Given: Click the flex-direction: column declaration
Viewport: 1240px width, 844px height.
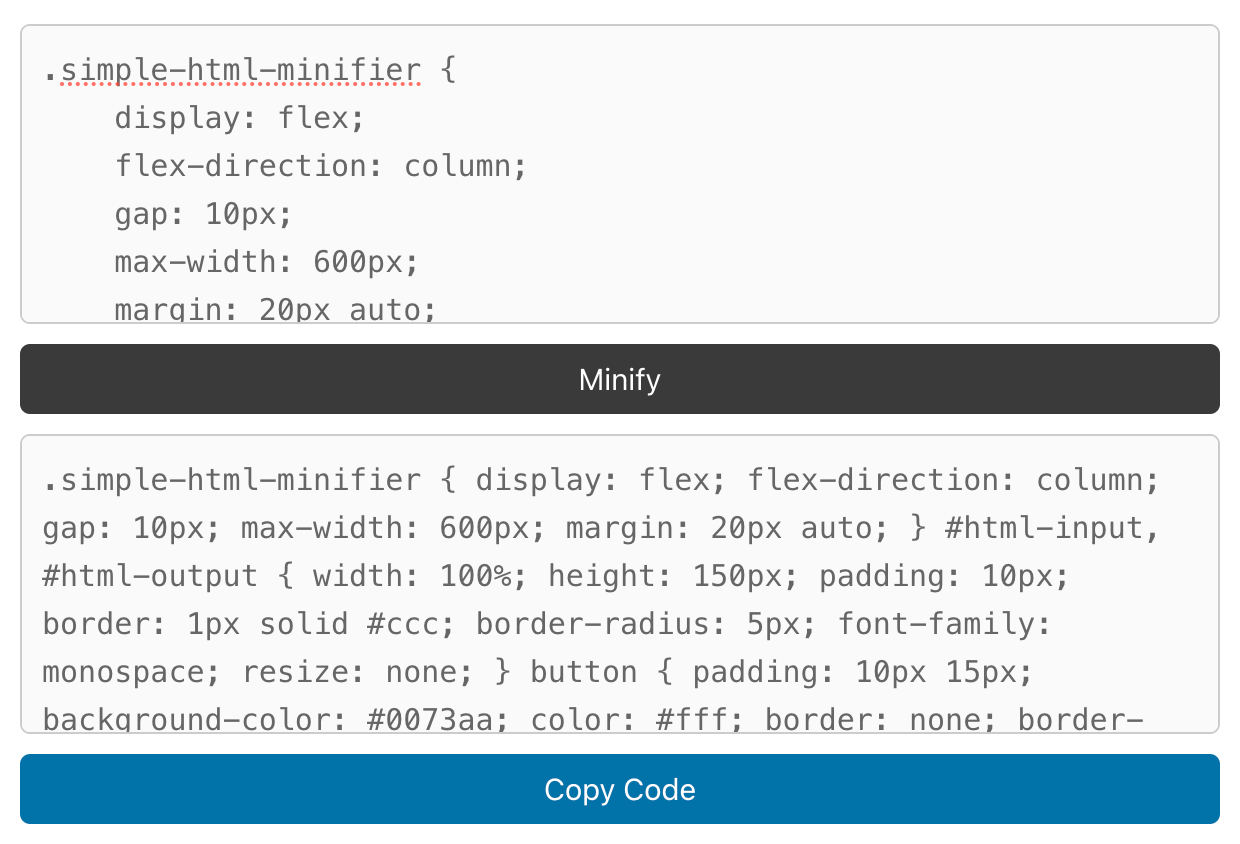Looking at the screenshot, I should tap(320, 165).
